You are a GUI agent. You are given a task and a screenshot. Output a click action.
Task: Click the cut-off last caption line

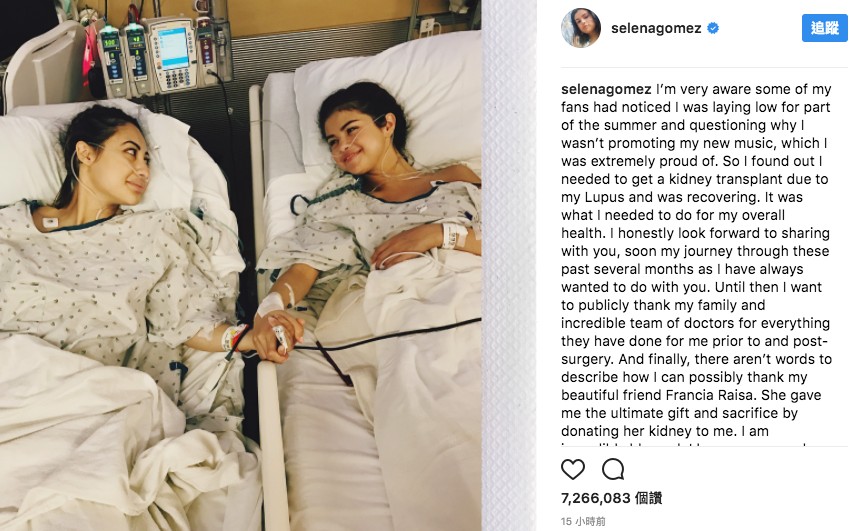683,445
